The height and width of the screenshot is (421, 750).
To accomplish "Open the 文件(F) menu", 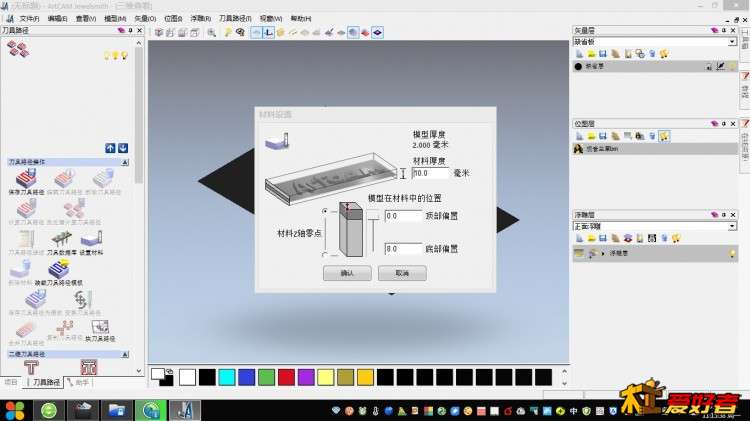I will pyautogui.click(x=29, y=19).
